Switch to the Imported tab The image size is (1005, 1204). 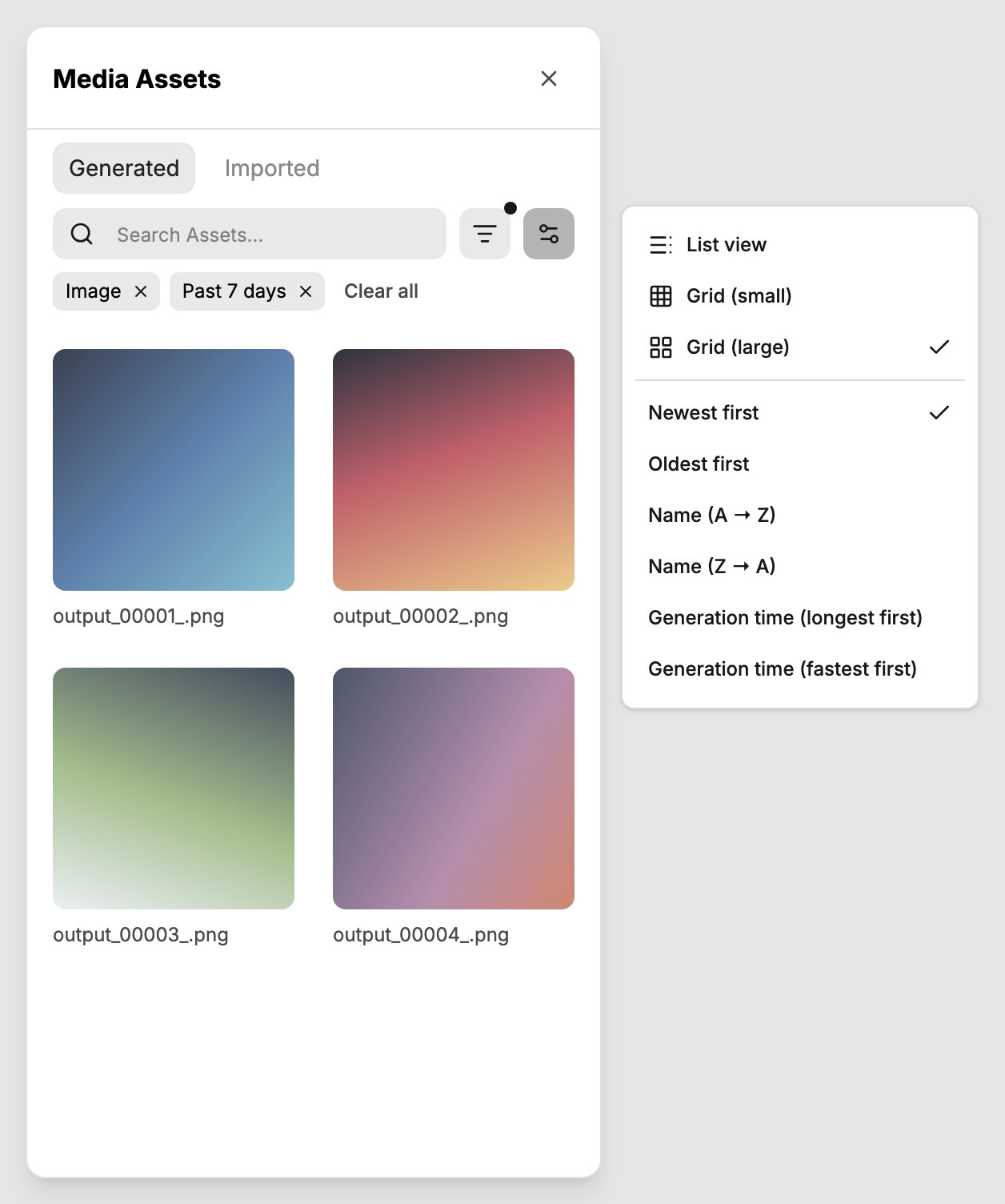[272, 168]
